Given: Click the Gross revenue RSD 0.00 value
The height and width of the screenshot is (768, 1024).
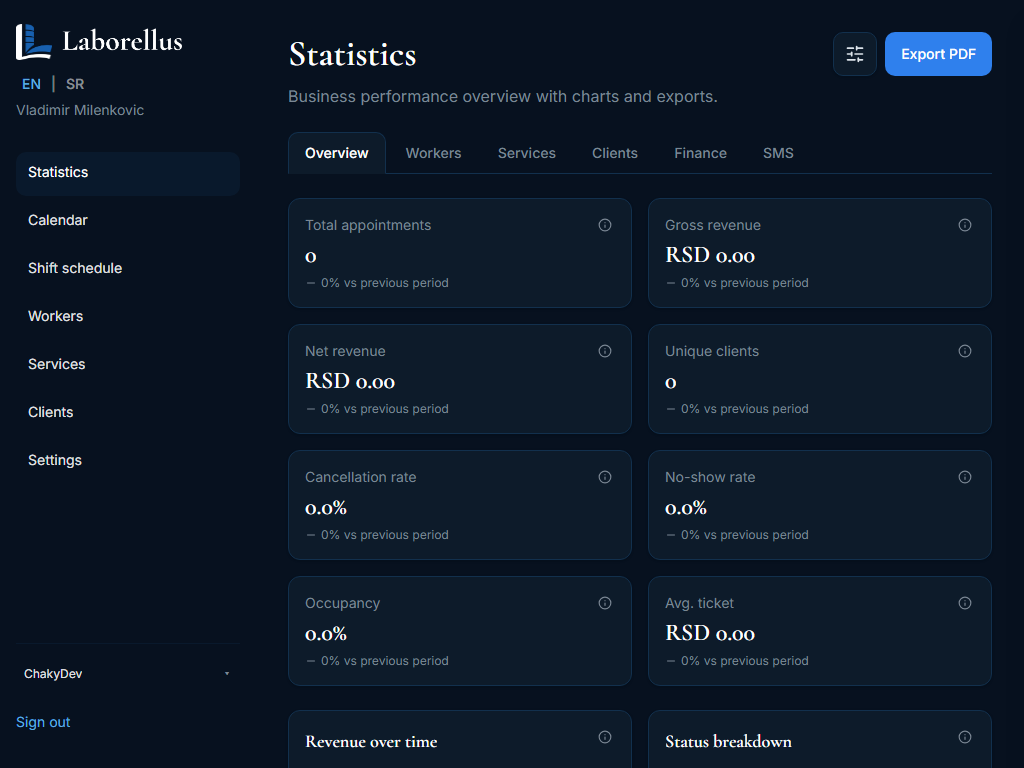Looking at the screenshot, I should click(710, 255).
